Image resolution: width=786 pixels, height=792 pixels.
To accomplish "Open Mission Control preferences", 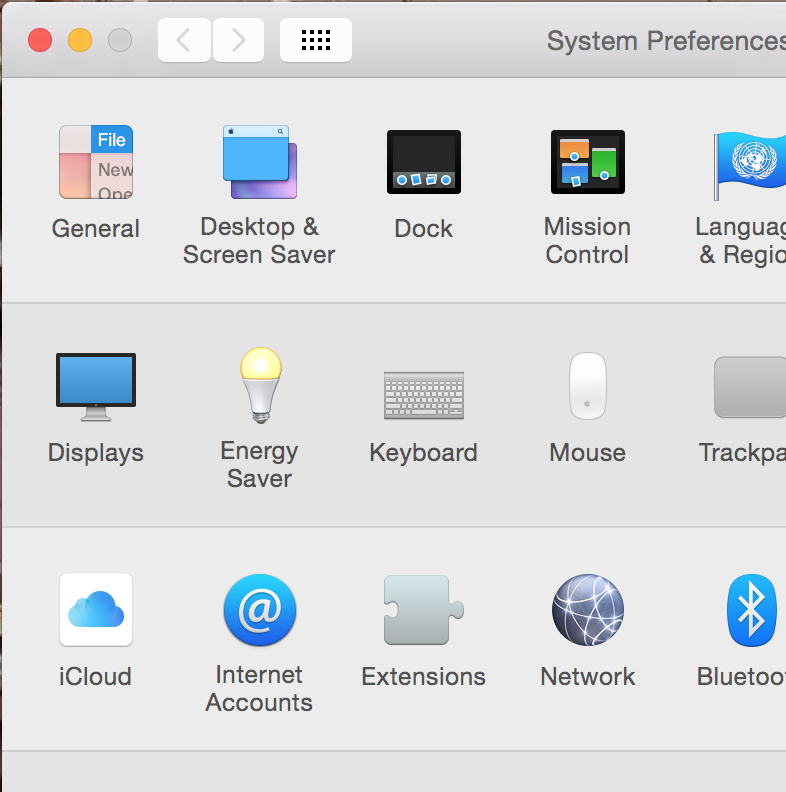I will point(587,162).
